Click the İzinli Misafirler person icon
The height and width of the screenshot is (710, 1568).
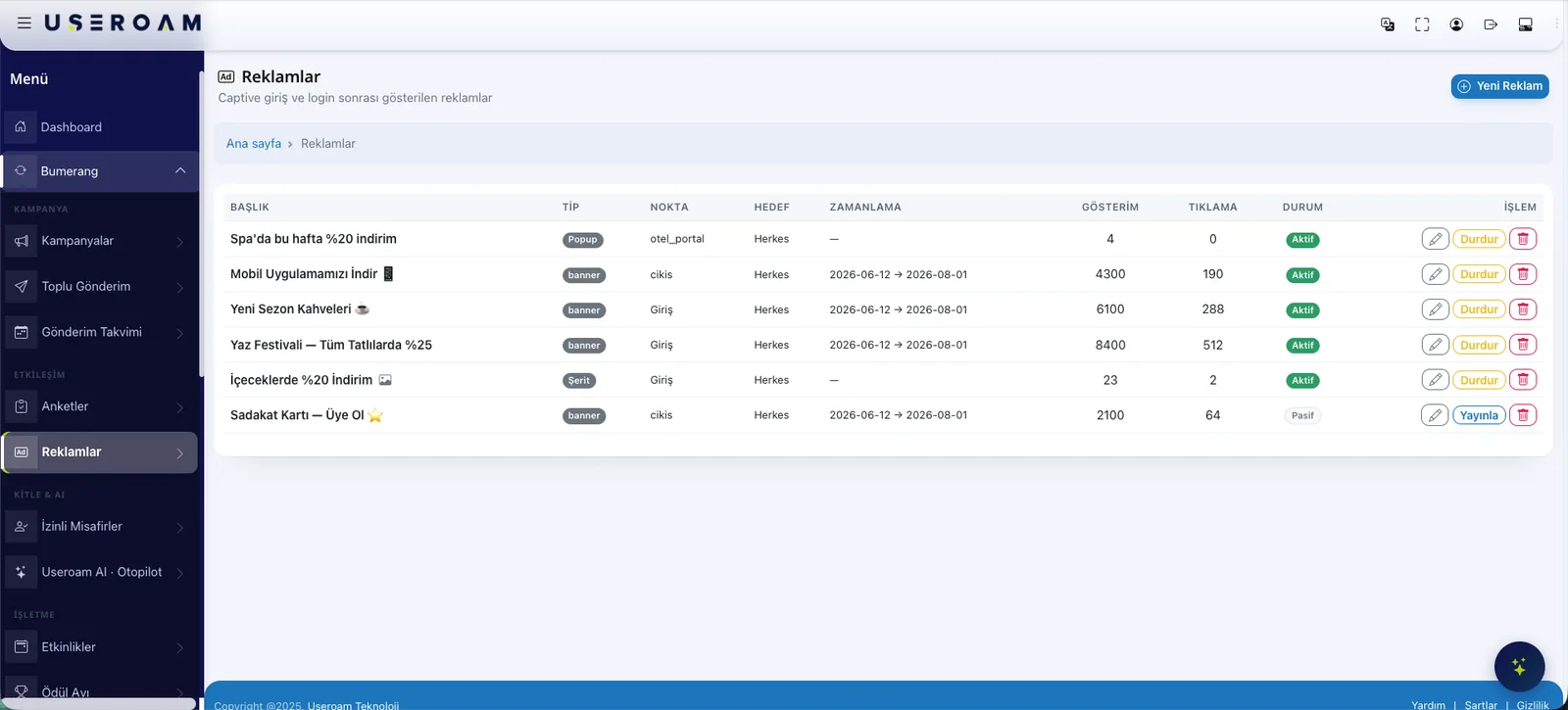tap(21, 526)
